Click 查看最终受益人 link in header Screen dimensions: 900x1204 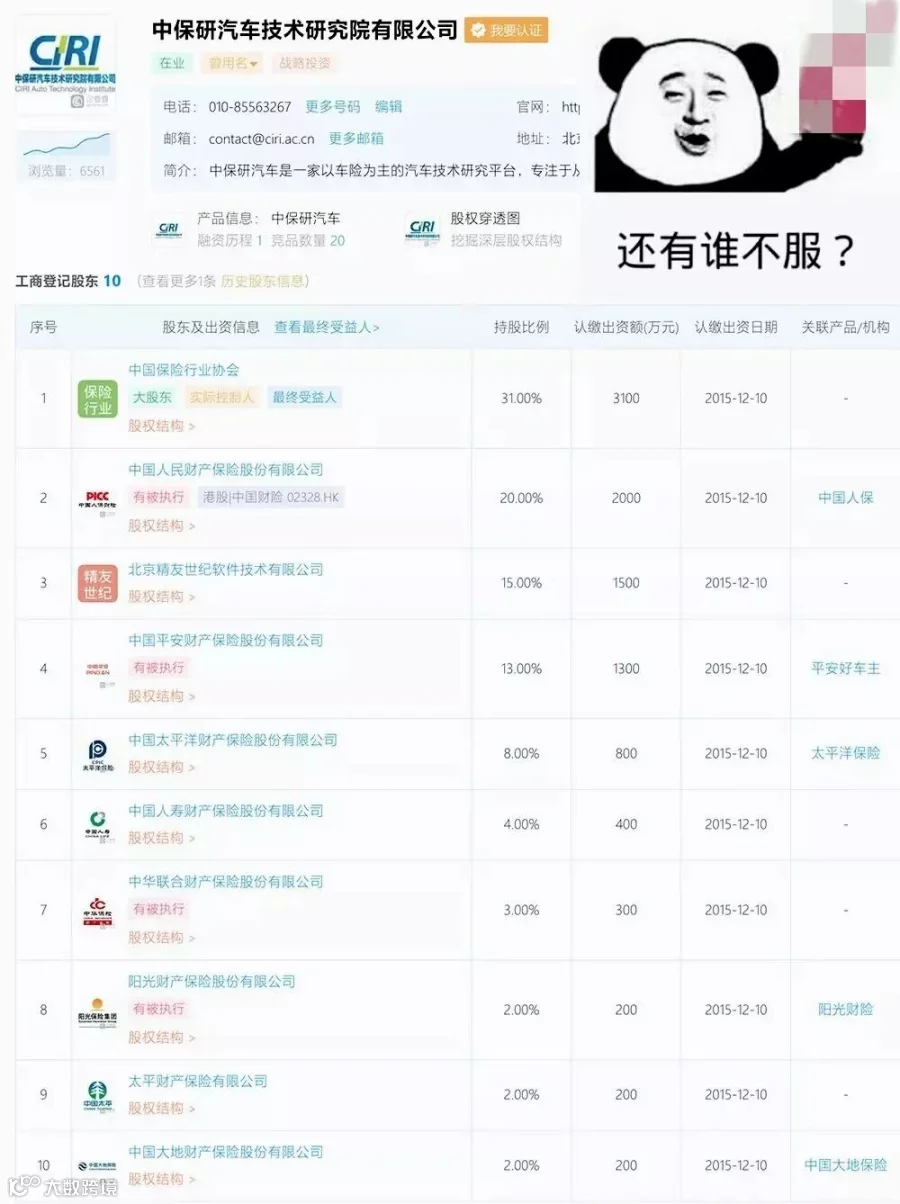point(327,327)
